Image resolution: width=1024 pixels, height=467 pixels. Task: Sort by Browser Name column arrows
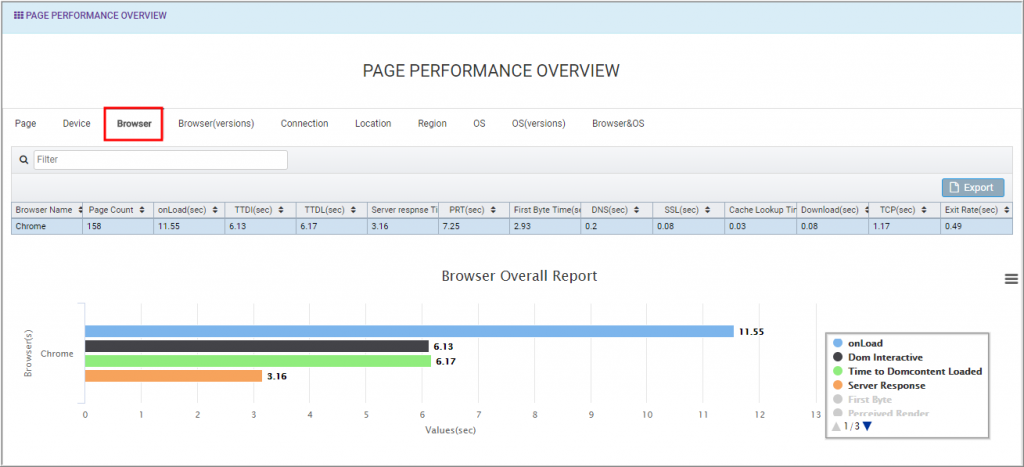pyautogui.click(x=80, y=210)
